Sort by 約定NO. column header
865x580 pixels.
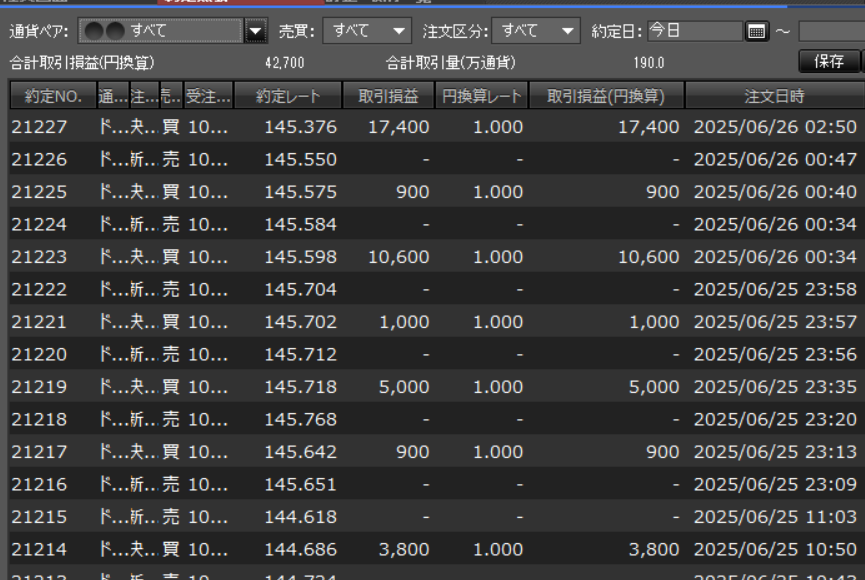(52, 97)
